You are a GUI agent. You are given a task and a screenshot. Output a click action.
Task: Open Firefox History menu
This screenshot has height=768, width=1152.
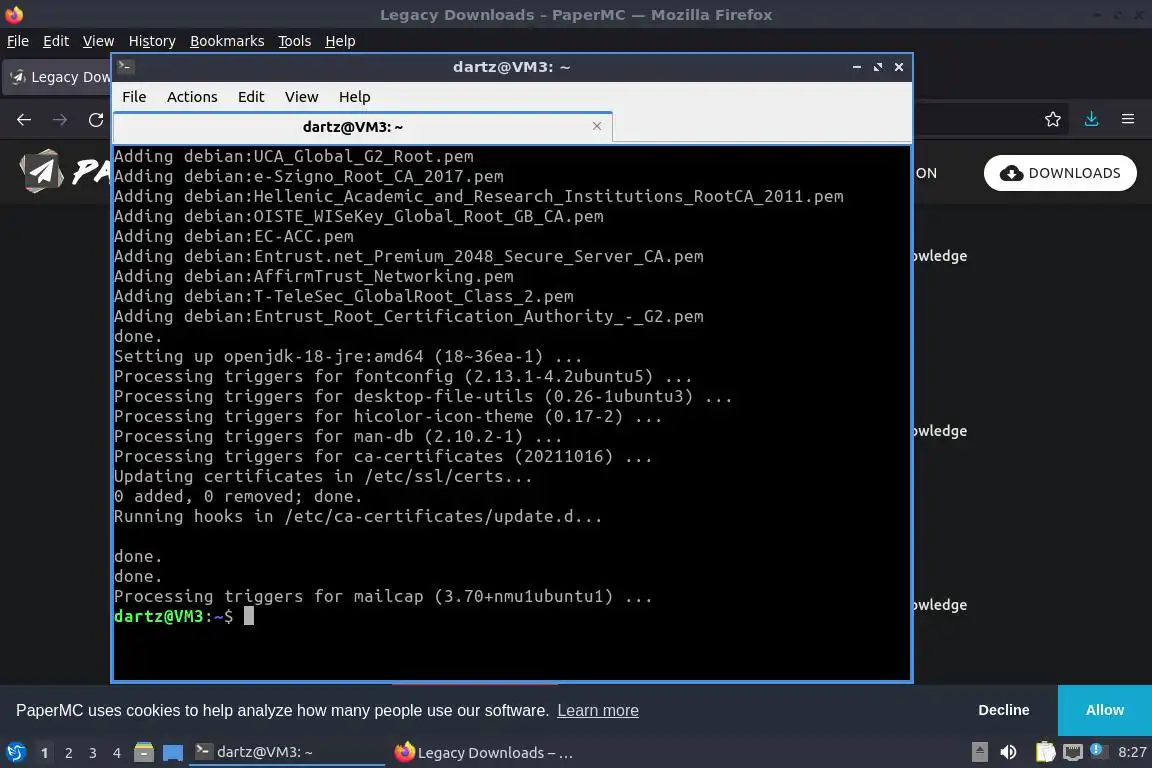click(x=152, y=41)
